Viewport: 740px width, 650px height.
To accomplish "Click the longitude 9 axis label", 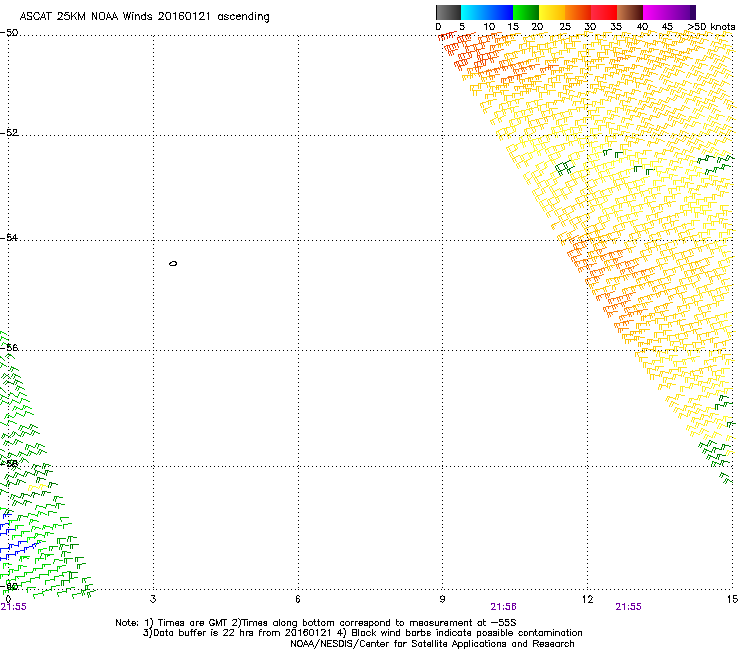I will click(442, 599).
